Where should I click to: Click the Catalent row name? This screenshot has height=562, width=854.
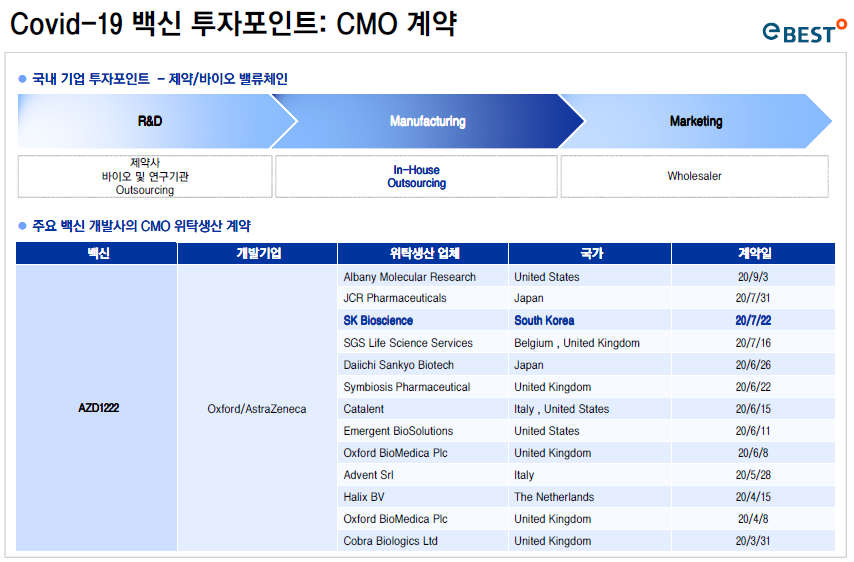pos(363,409)
